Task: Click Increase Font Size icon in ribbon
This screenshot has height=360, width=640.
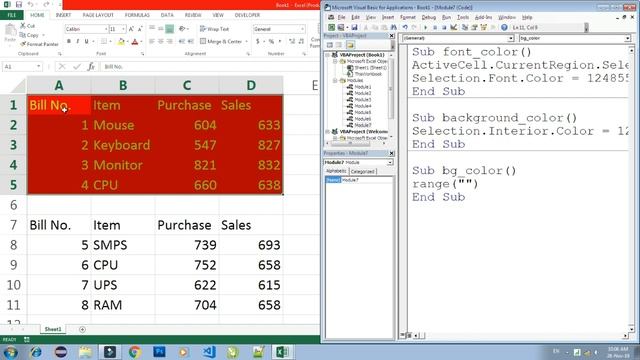Action: 131,29
